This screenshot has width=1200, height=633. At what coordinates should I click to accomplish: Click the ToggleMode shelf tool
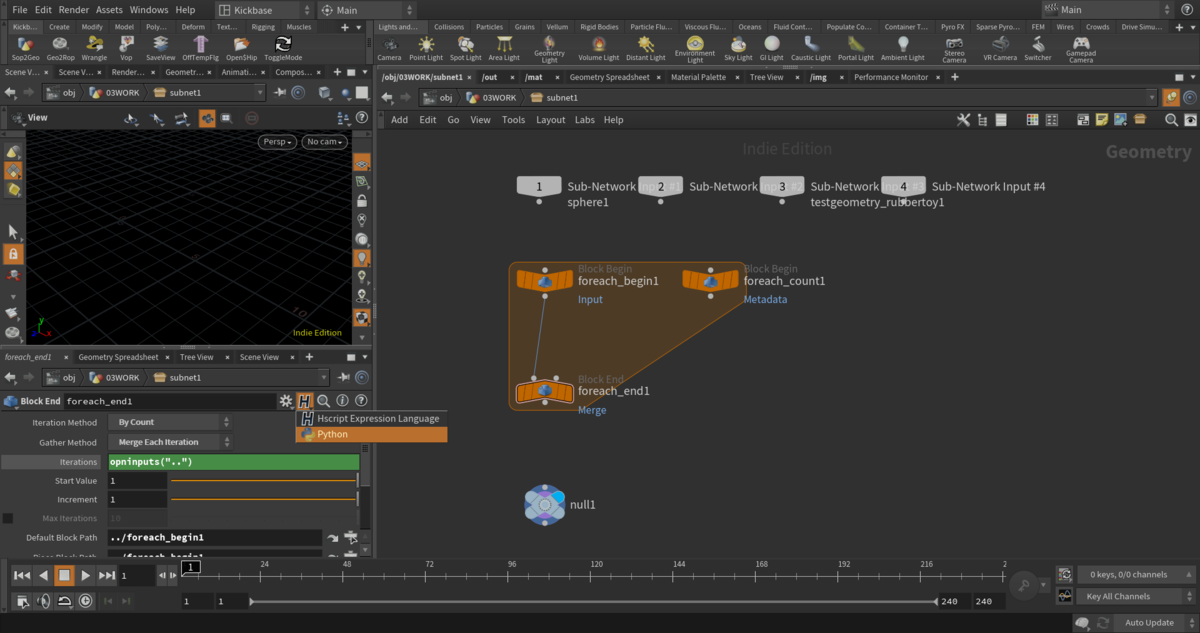click(283, 49)
